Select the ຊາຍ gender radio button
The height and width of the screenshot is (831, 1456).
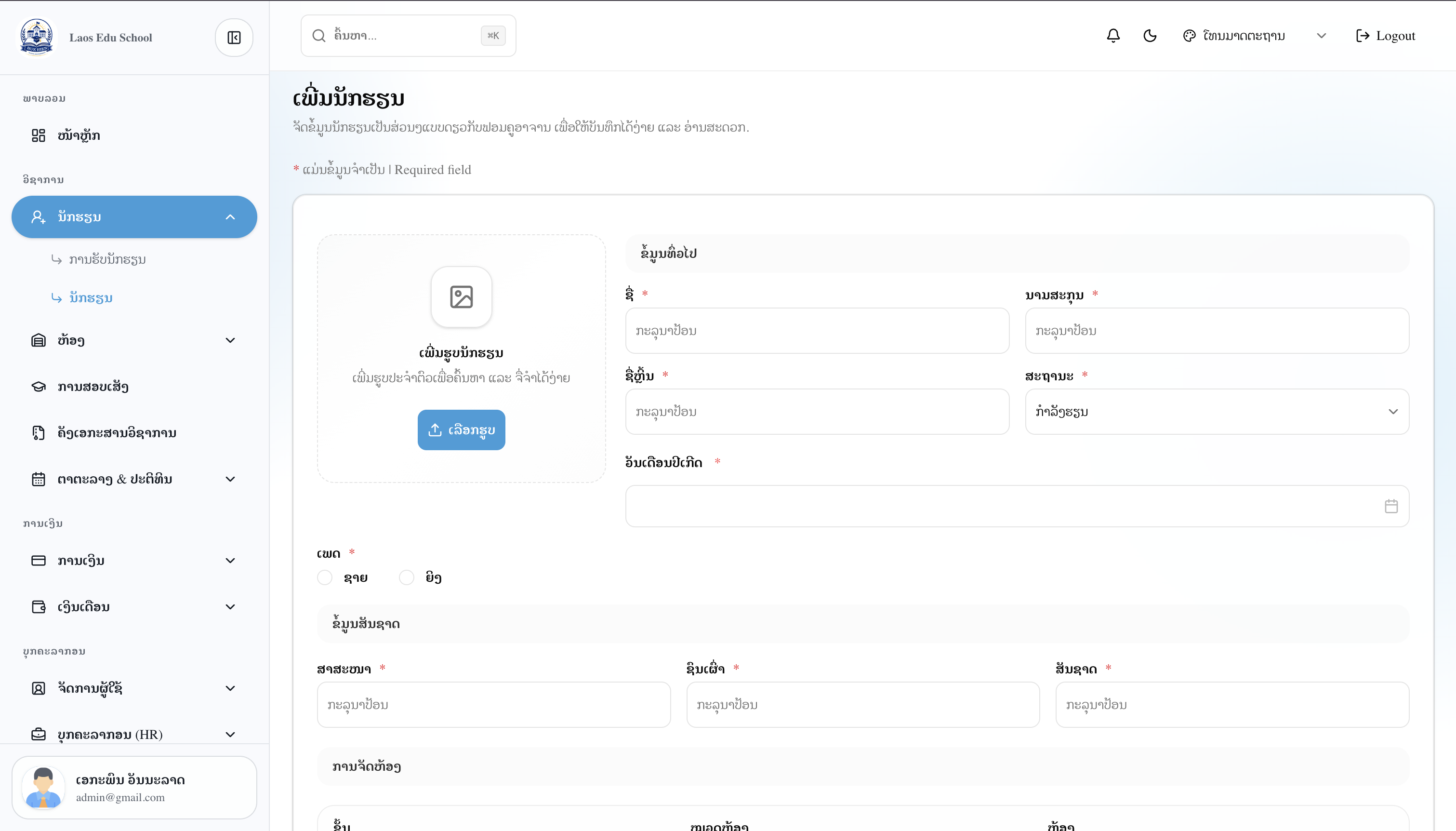(x=325, y=577)
